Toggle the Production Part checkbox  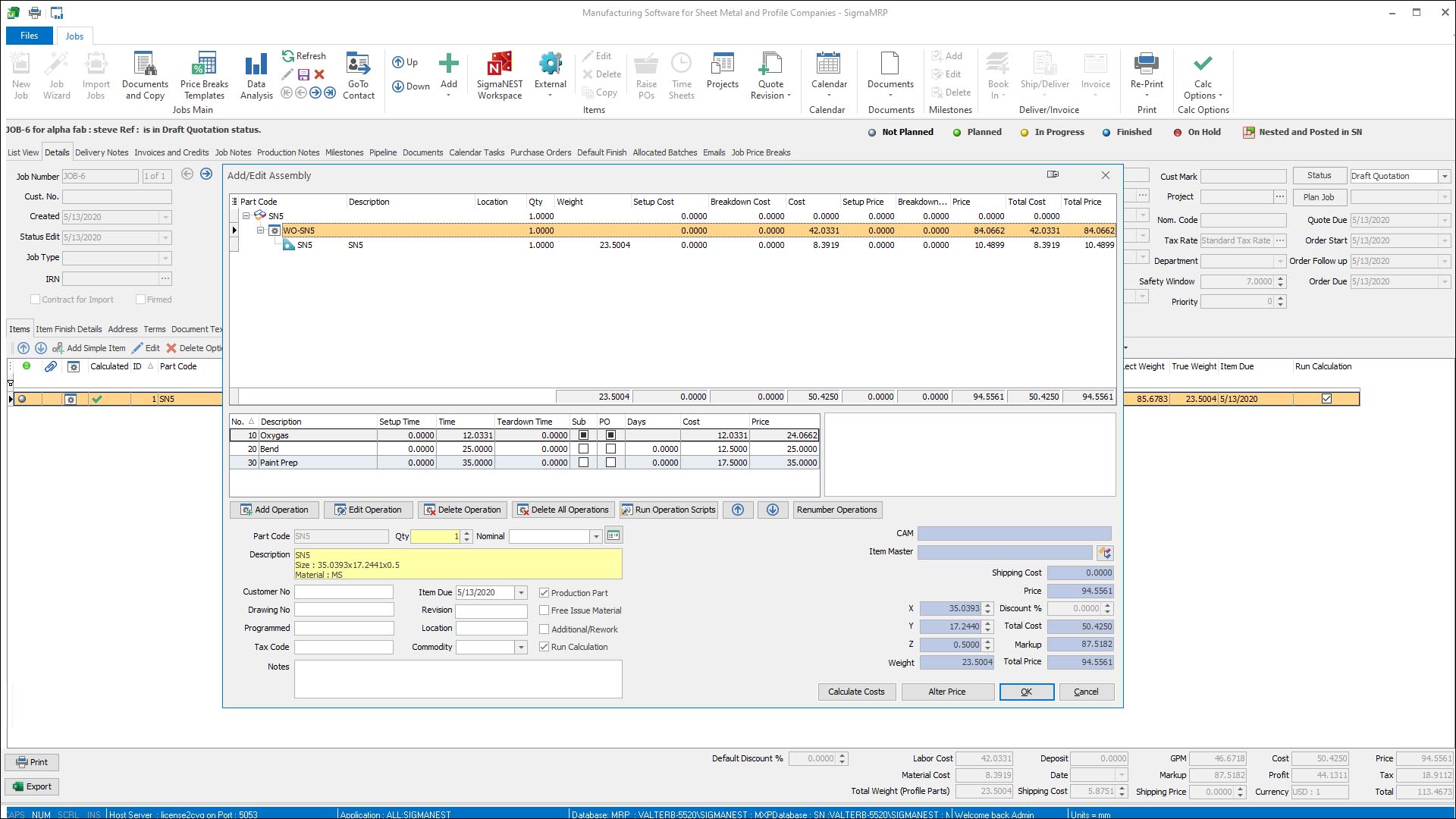tap(544, 592)
